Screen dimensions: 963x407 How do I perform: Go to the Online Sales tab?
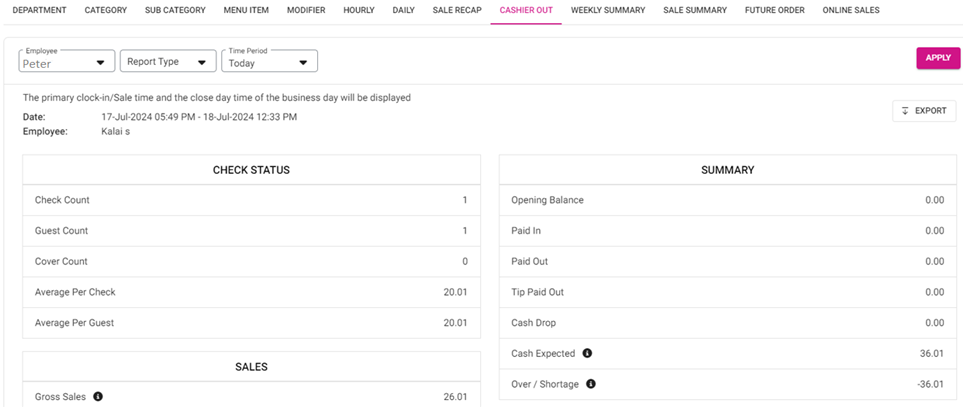tap(852, 10)
